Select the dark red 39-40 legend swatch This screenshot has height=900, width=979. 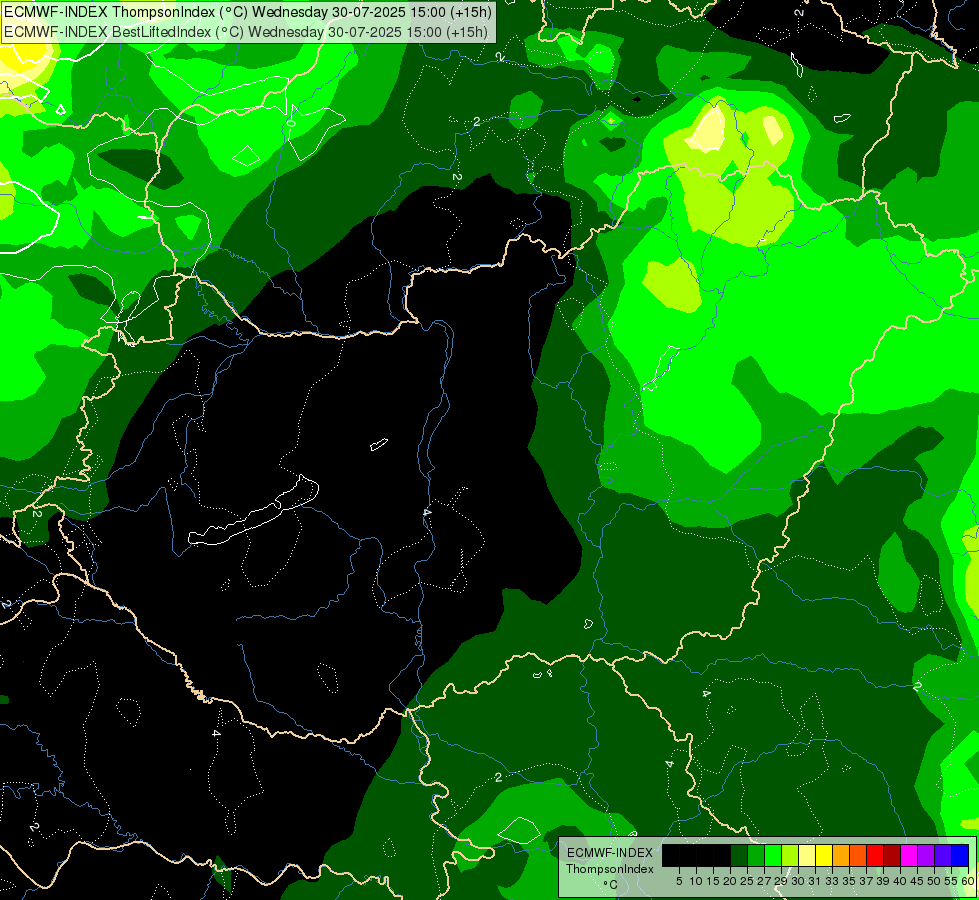coord(892,855)
